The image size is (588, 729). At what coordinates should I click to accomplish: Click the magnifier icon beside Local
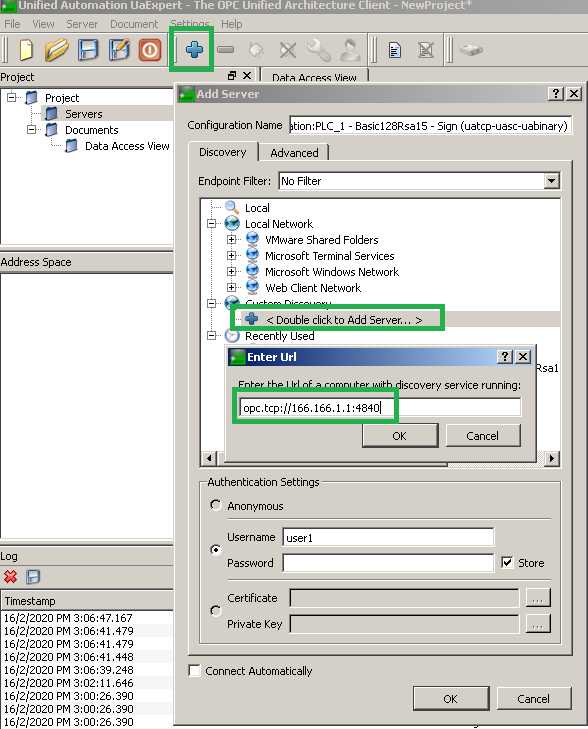coord(232,207)
